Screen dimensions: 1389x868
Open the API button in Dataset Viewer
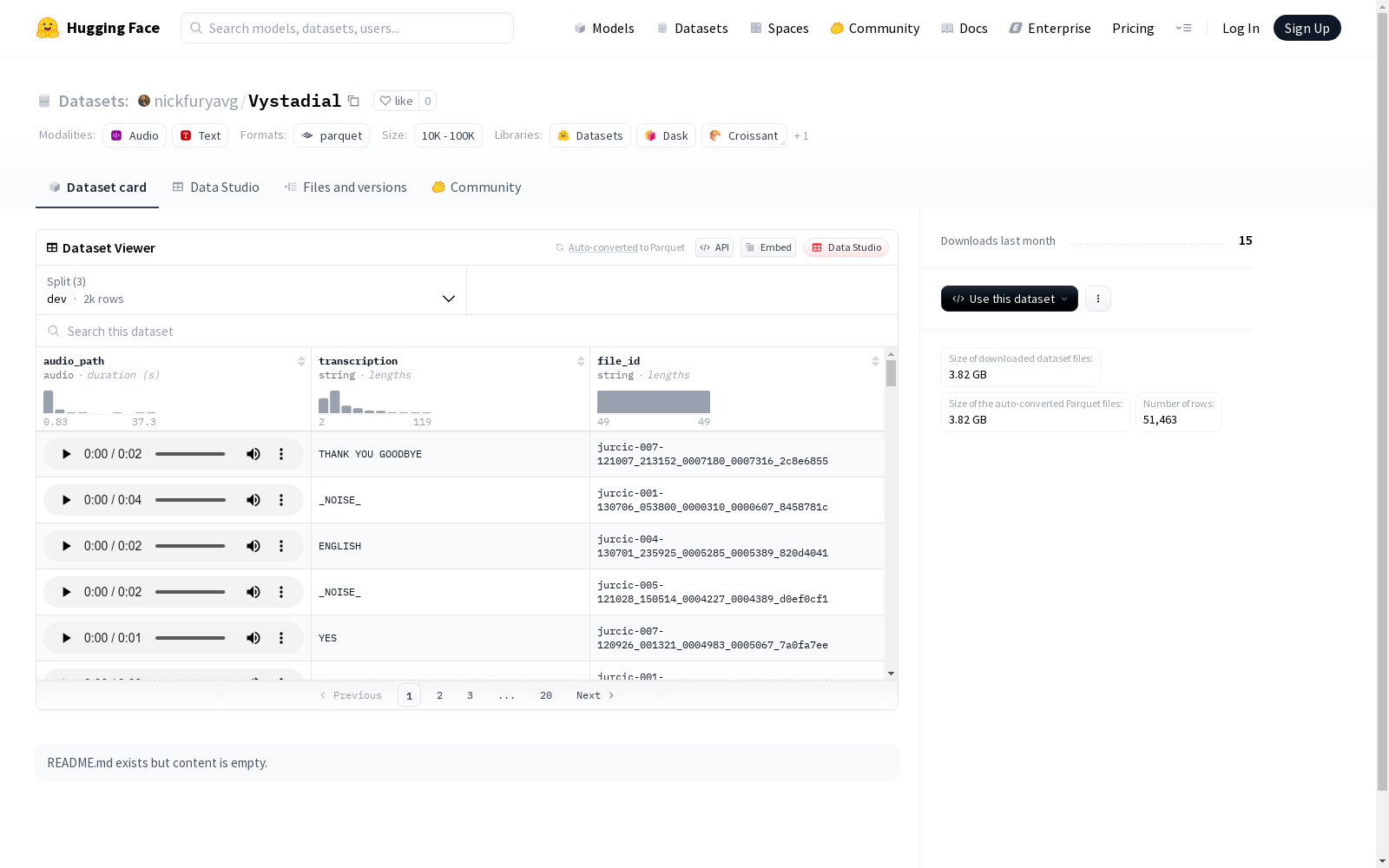pyautogui.click(x=714, y=247)
